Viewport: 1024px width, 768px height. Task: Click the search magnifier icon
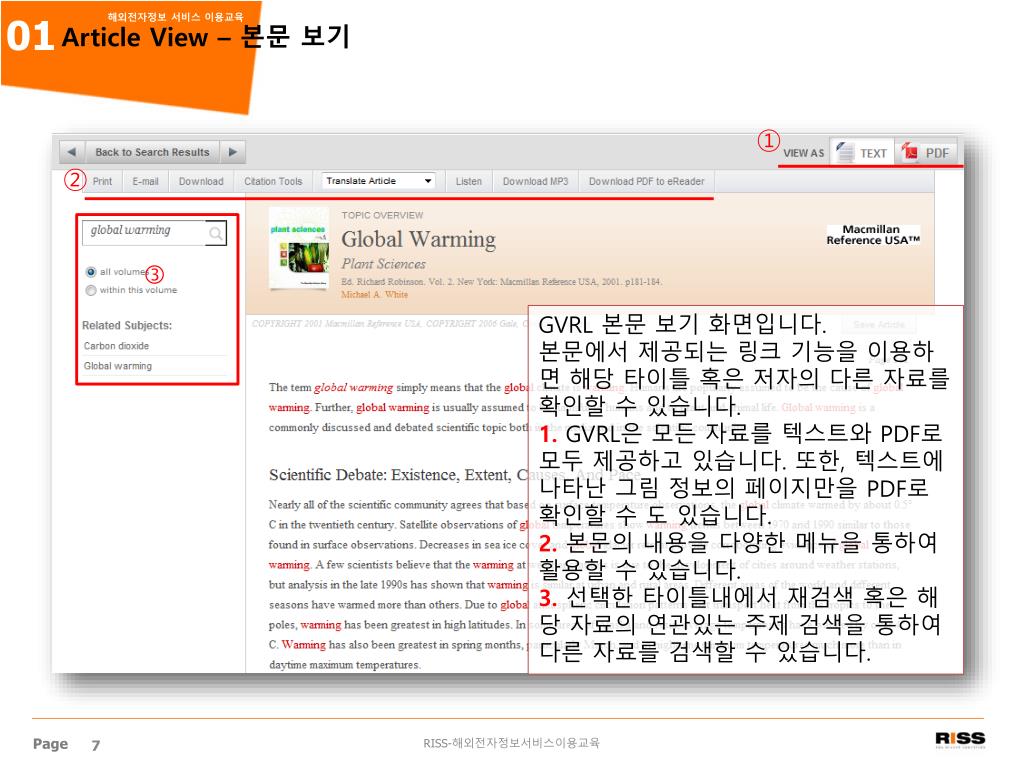point(216,233)
